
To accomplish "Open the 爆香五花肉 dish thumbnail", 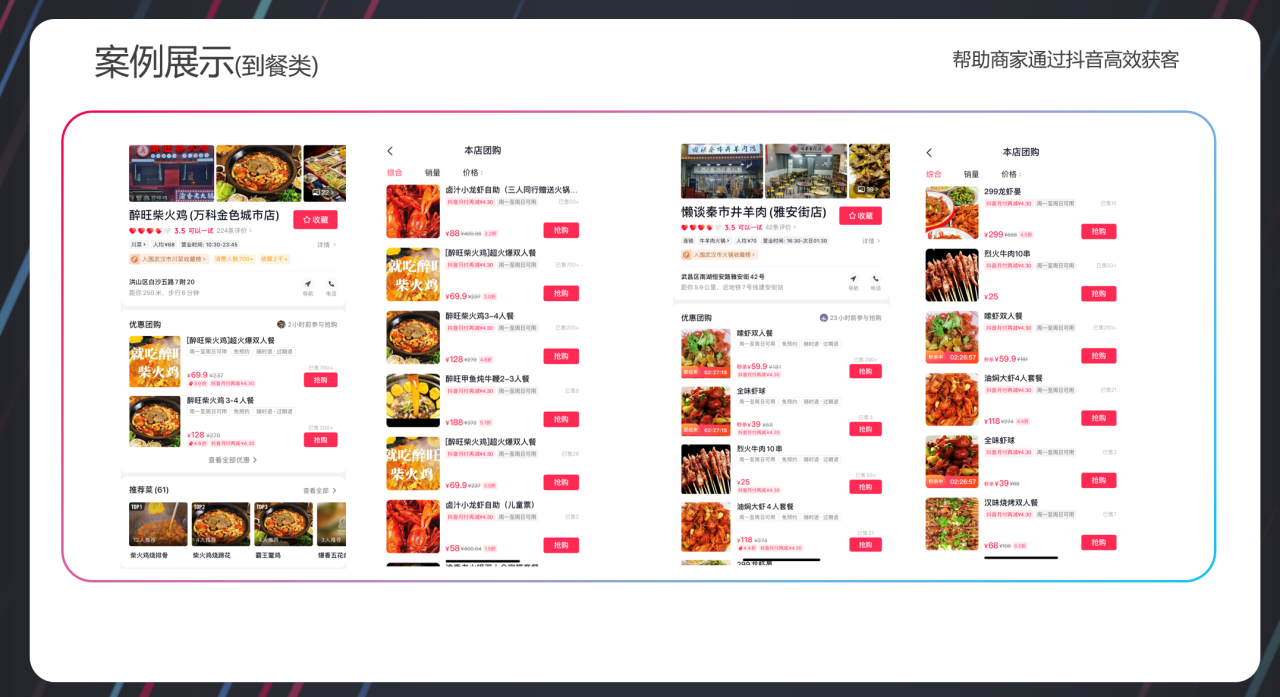I will pyautogui.click(x=331, y=524).
